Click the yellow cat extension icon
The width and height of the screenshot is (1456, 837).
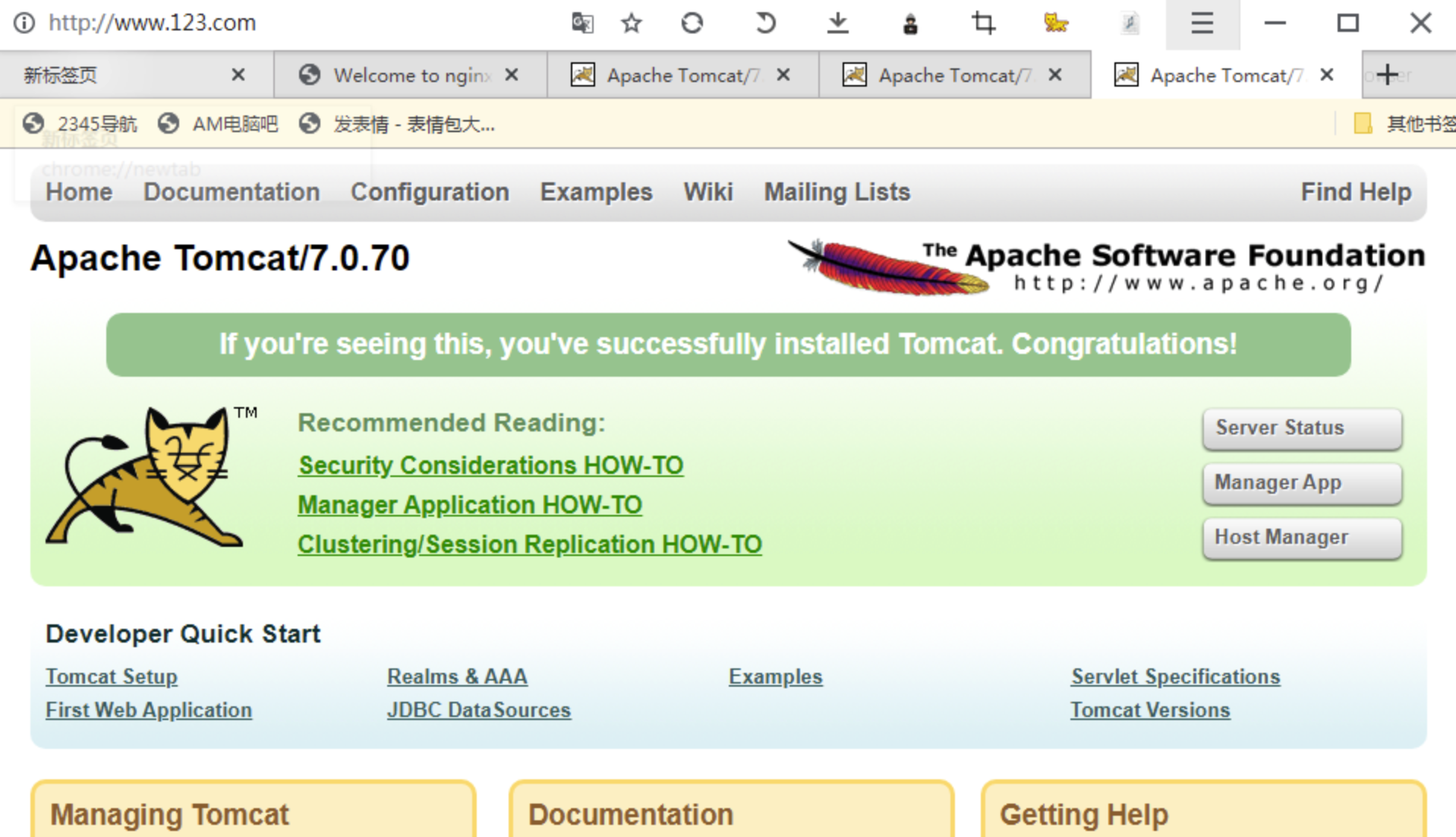tap(1056, 23)
